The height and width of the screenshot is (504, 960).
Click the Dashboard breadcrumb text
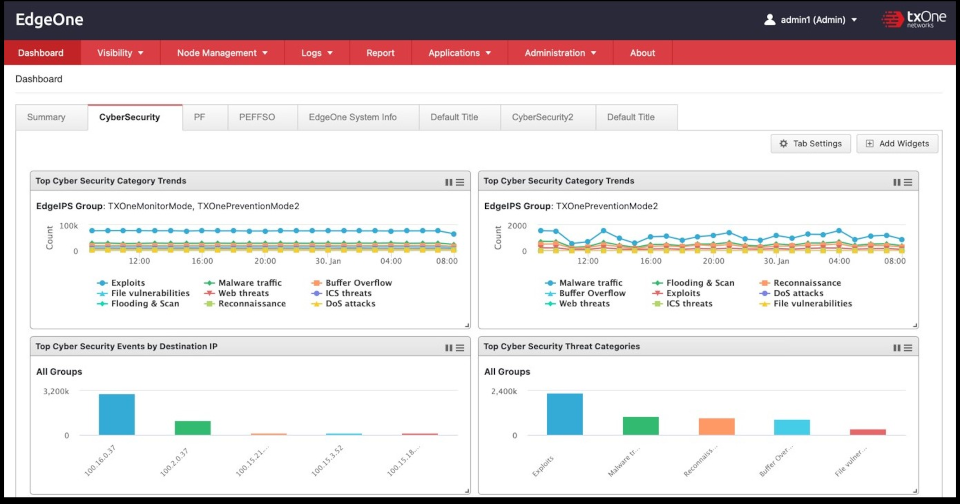[39, 79]
